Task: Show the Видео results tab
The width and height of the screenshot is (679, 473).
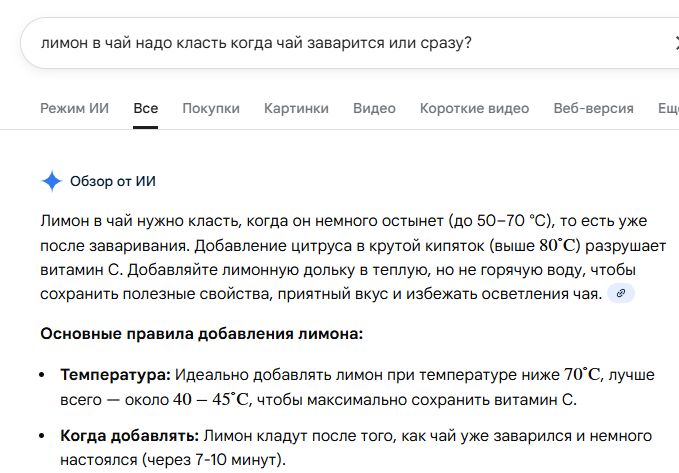Action: [x=374, y=108]
